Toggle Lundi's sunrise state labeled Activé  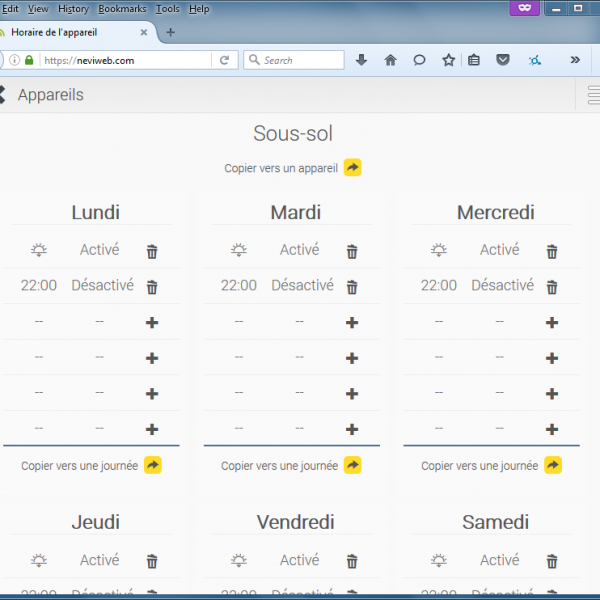100,250
